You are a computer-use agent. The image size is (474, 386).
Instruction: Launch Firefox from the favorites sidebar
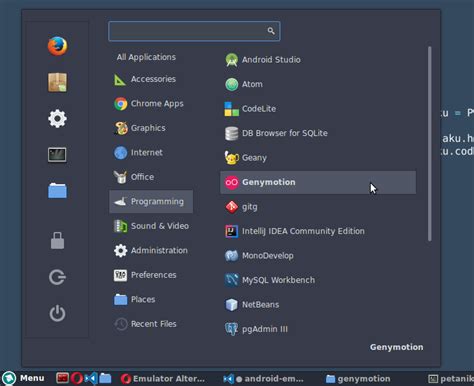coord(57,46)
